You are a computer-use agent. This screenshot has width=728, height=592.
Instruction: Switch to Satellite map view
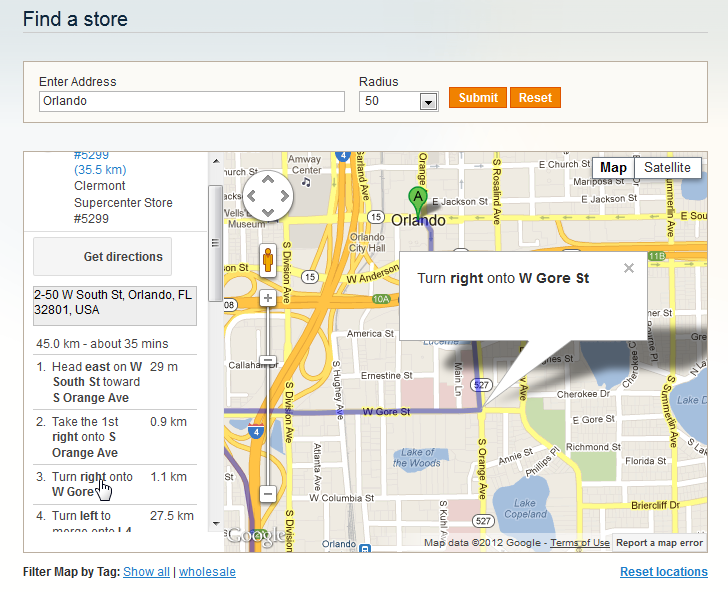click(667, 168)
